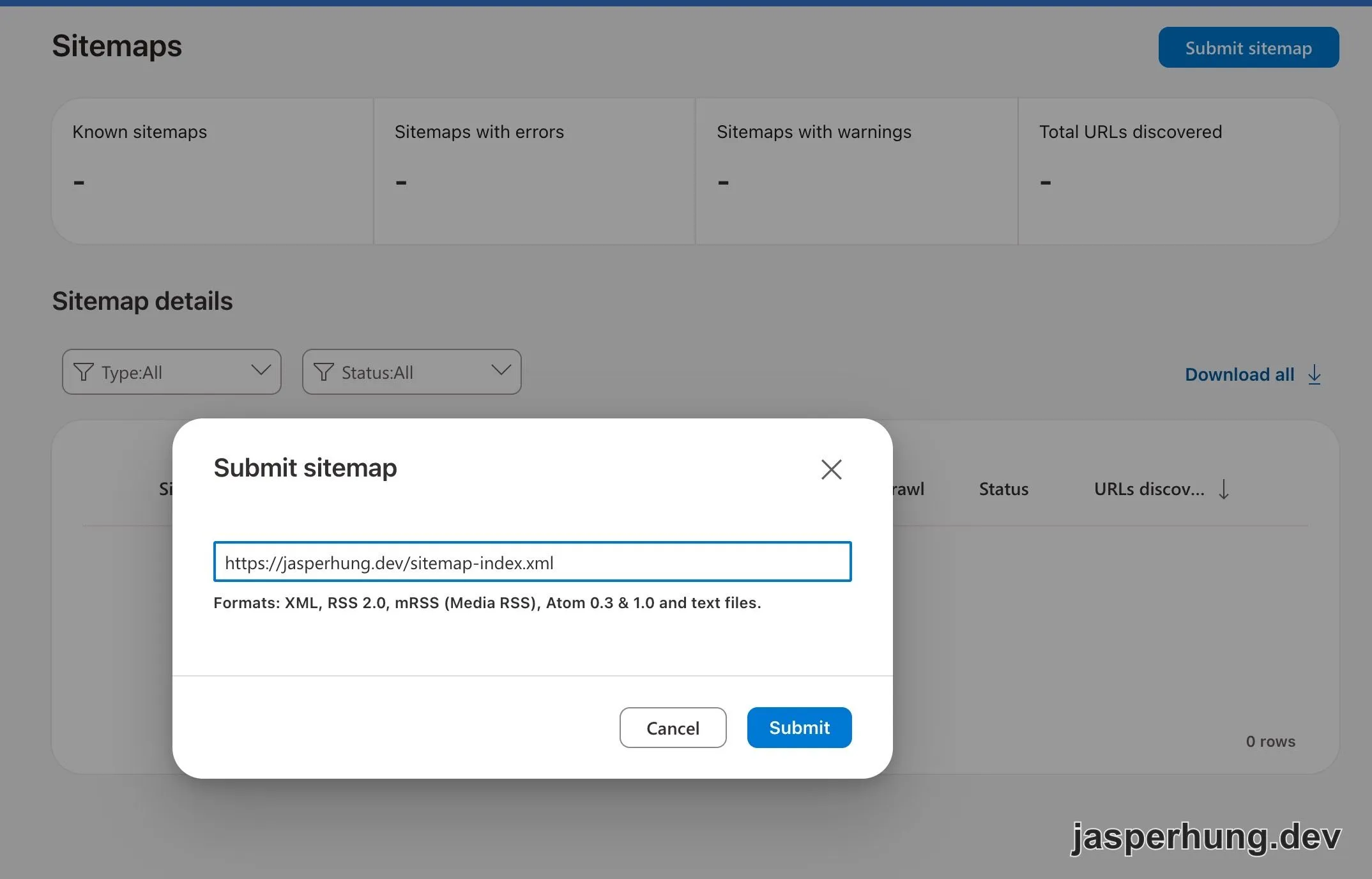Screen dimensions: 1372x879
Task: Click the Sitemap details heading
Action: tap(142, 302)
